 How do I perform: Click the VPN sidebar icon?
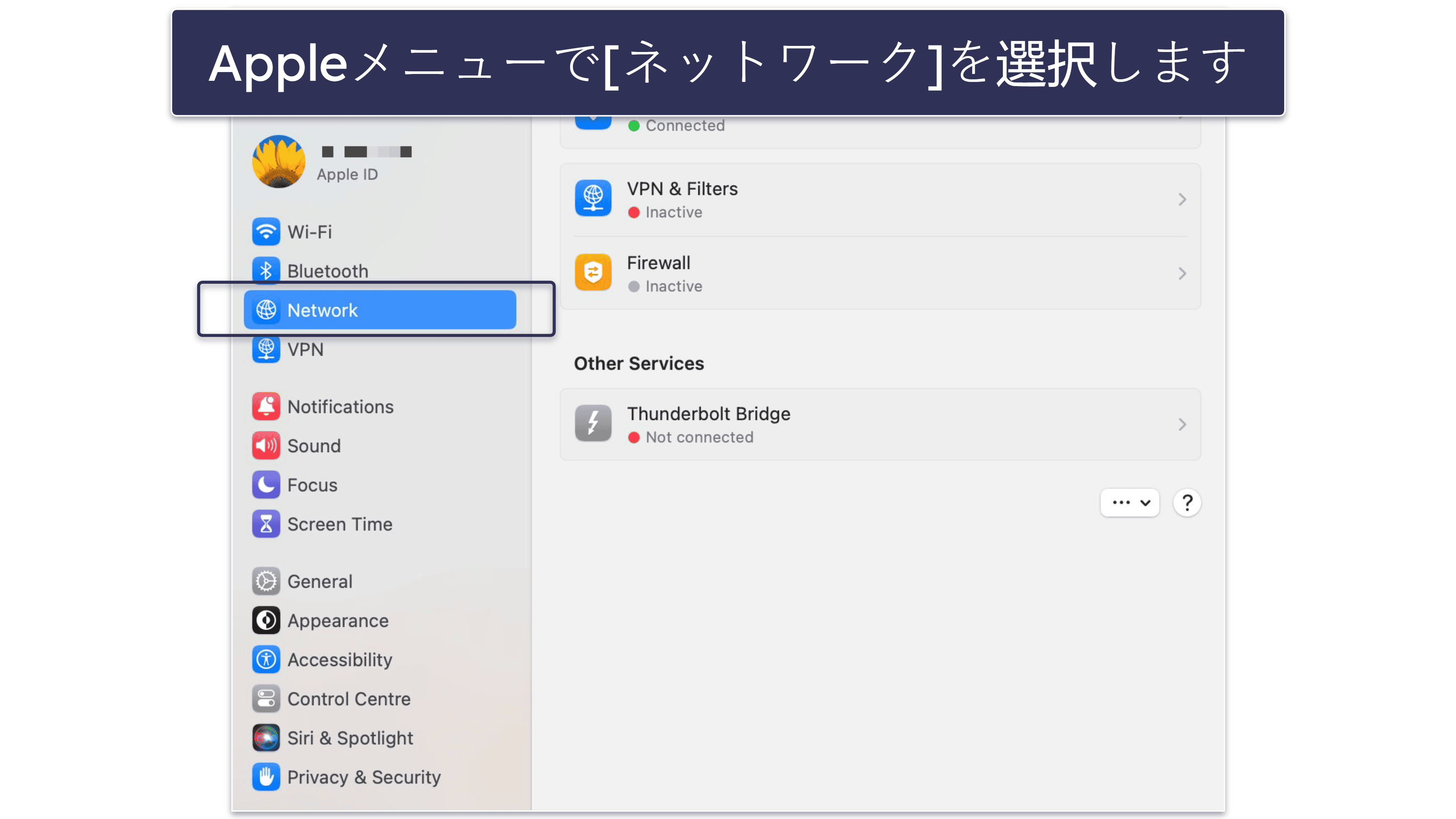coord(265,349)
